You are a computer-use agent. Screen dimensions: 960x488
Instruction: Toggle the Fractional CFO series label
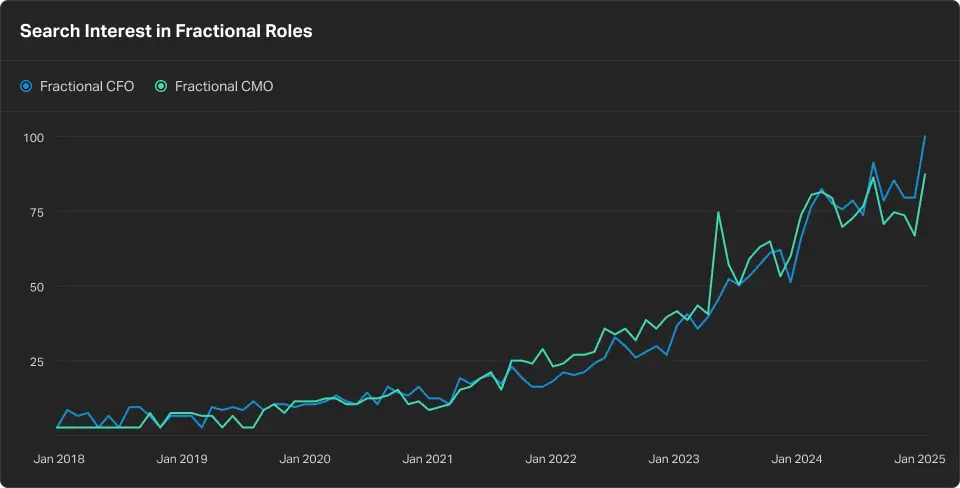click(x=86, y=87)
